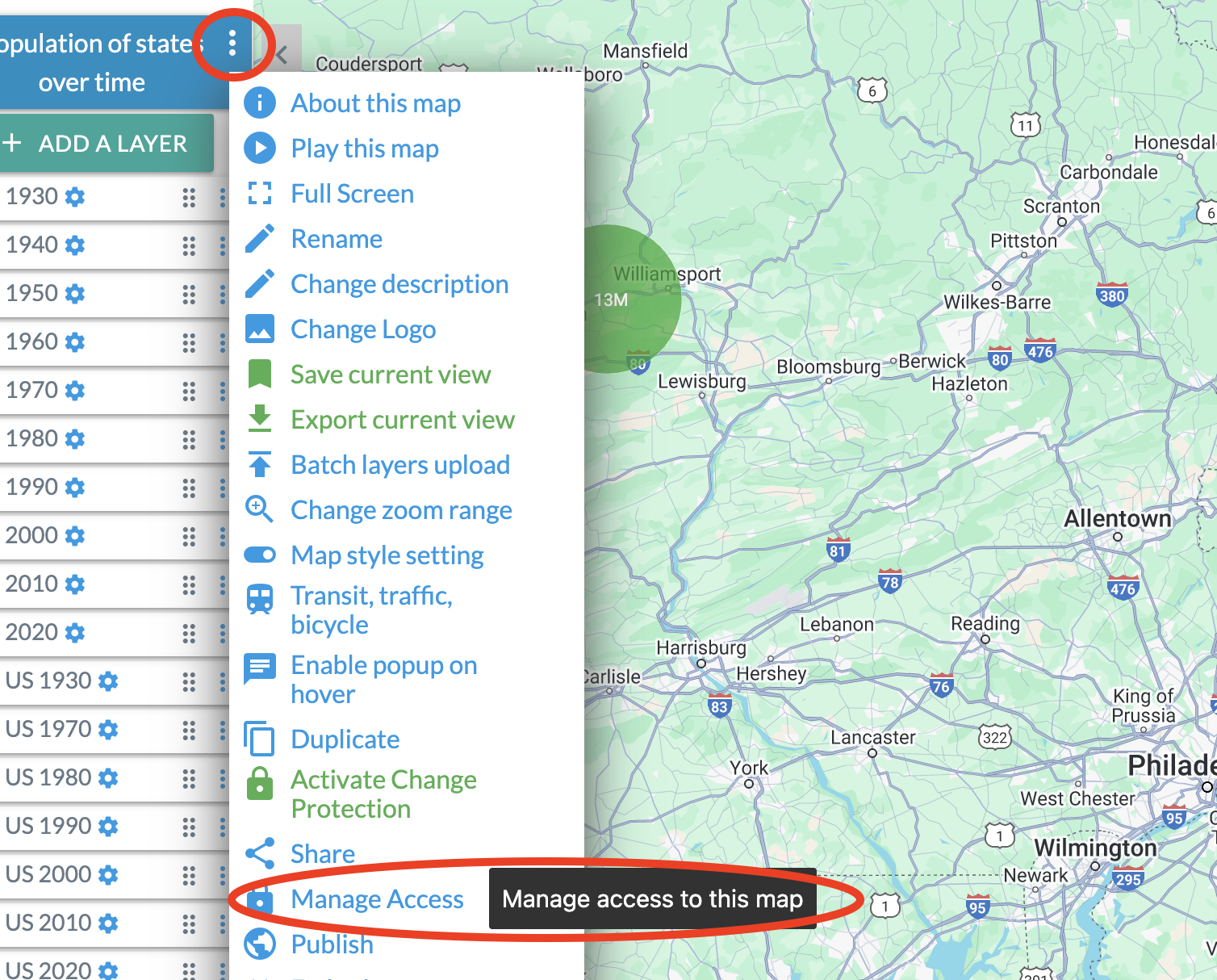This screenshot has height=980, width=1217.
Task: Activate Change Protection for the map
Action: pyautogui.click(x=260, y=784)
